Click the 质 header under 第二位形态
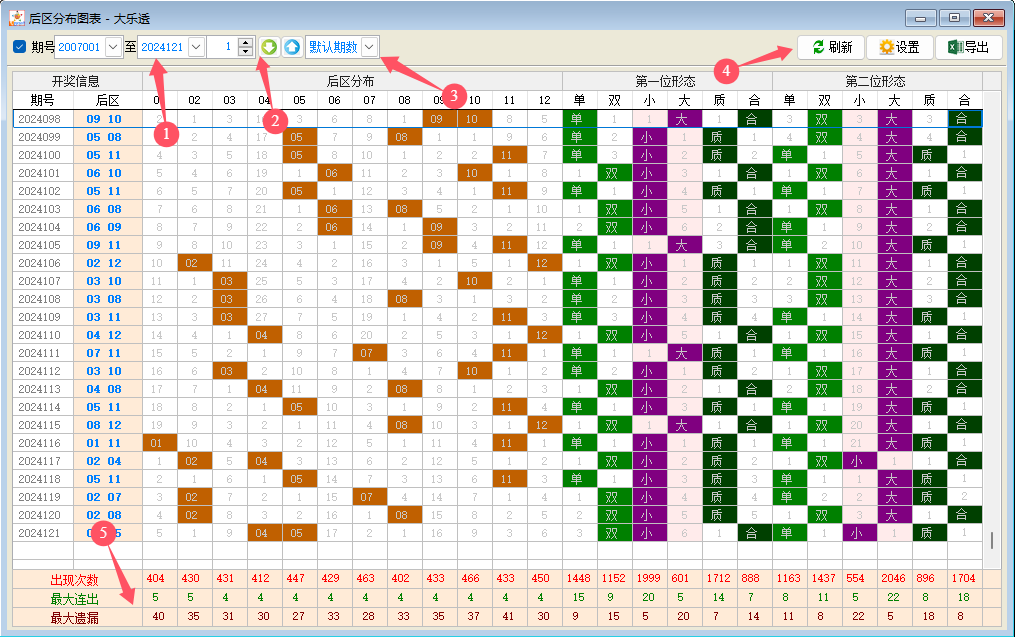Viewport: 1015px width, 637px height. (x=929, y=100)
